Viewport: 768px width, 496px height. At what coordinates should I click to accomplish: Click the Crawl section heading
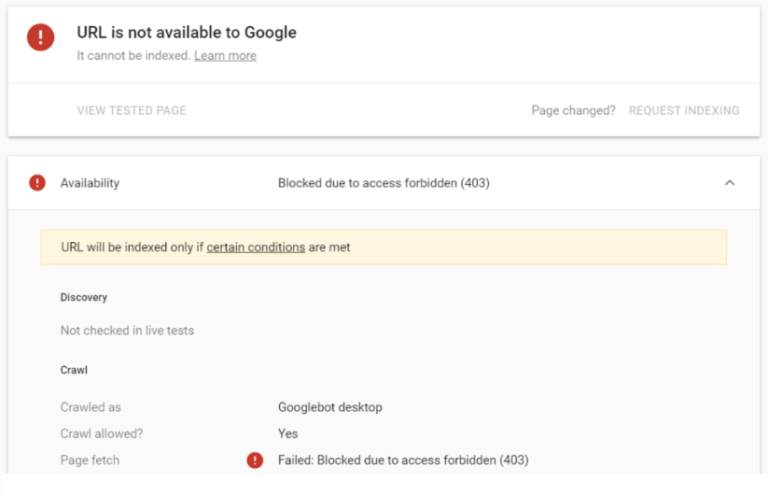[74, 370]
